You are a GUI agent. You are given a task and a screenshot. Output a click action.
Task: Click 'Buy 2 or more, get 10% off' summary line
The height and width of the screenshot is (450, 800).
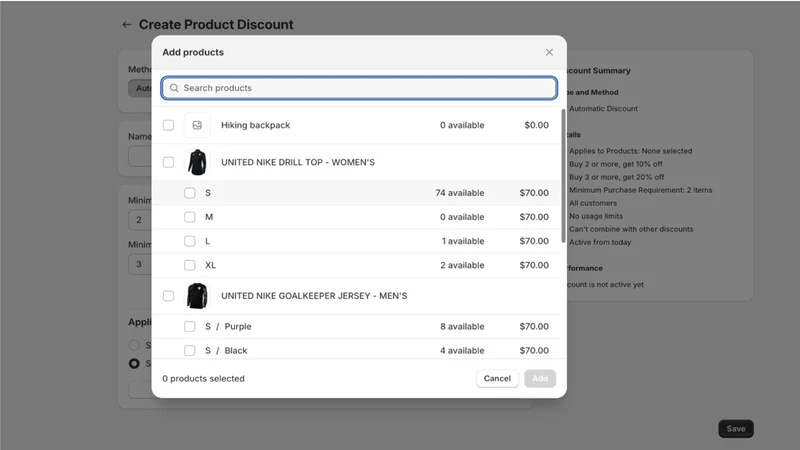(x=616, y=164)
